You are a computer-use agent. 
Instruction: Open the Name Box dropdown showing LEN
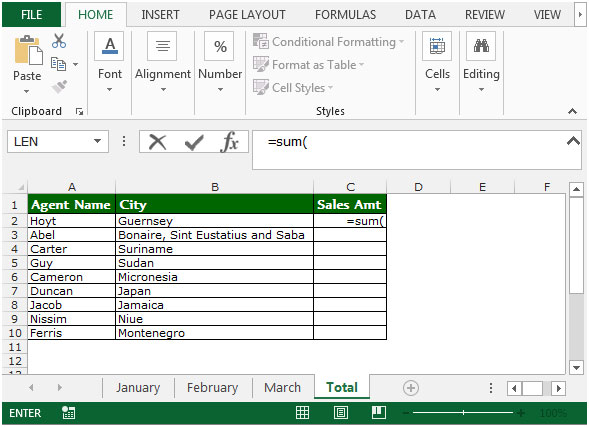point(97,141)
